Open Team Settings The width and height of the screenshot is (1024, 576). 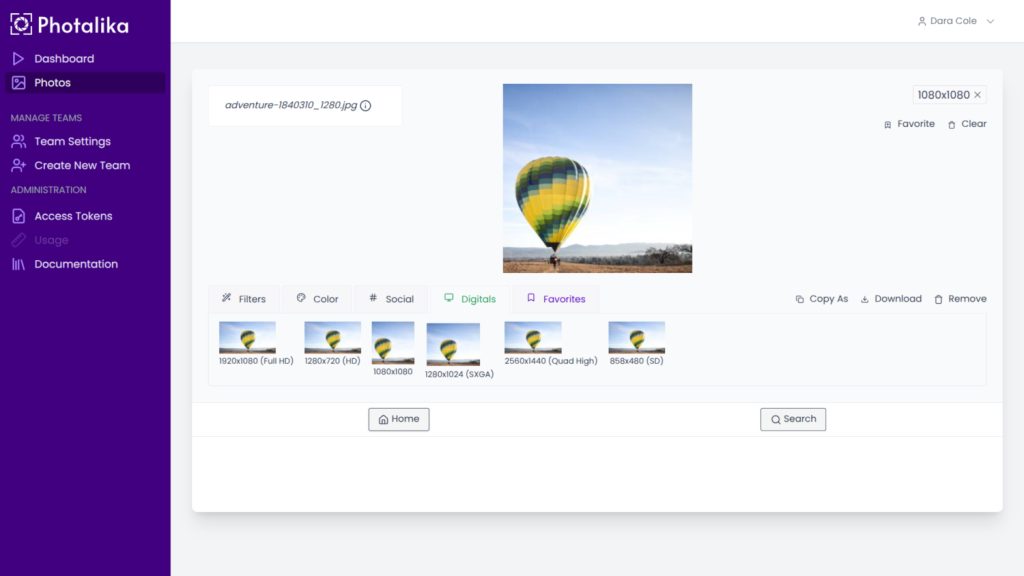pos(72,142)
